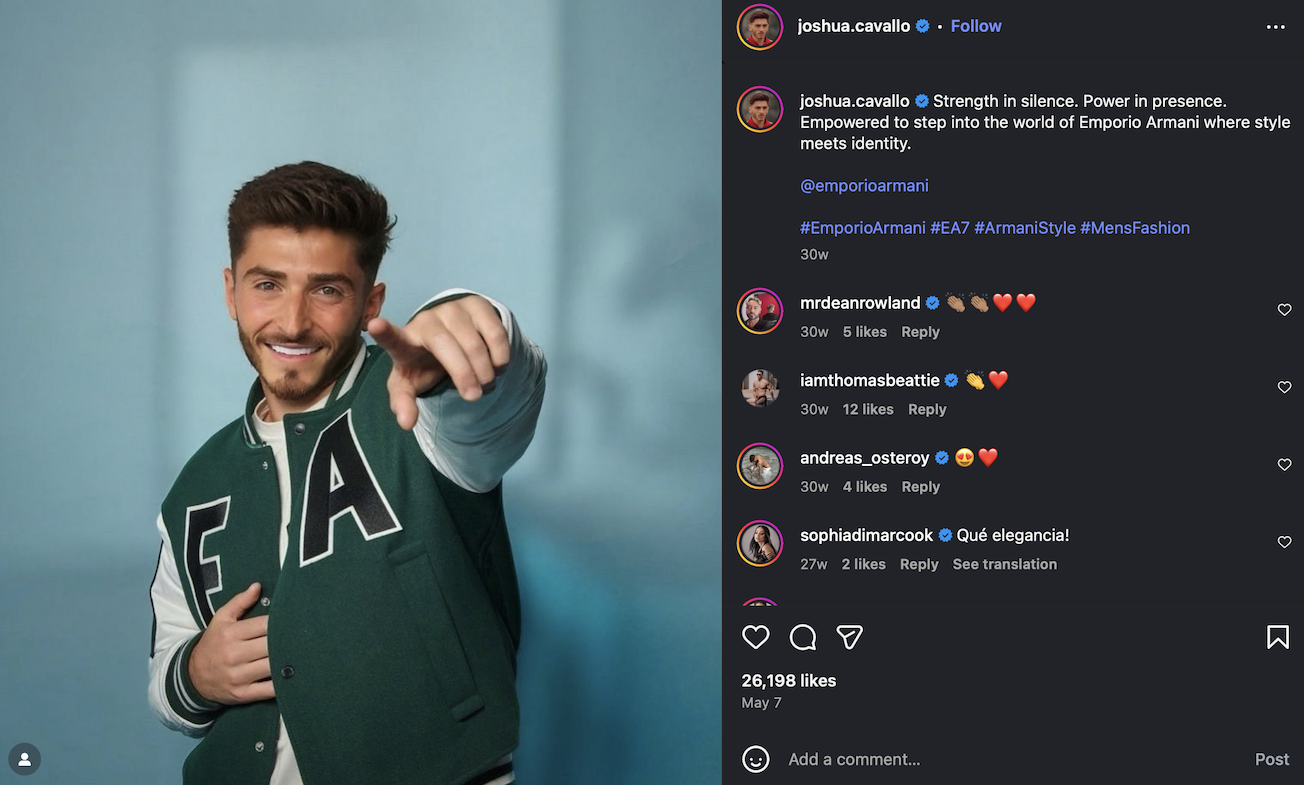The height and width of the screenshot is (785, 1304).
Task: Open comments via the speech bubble icon
Action: tap(803, 637)
